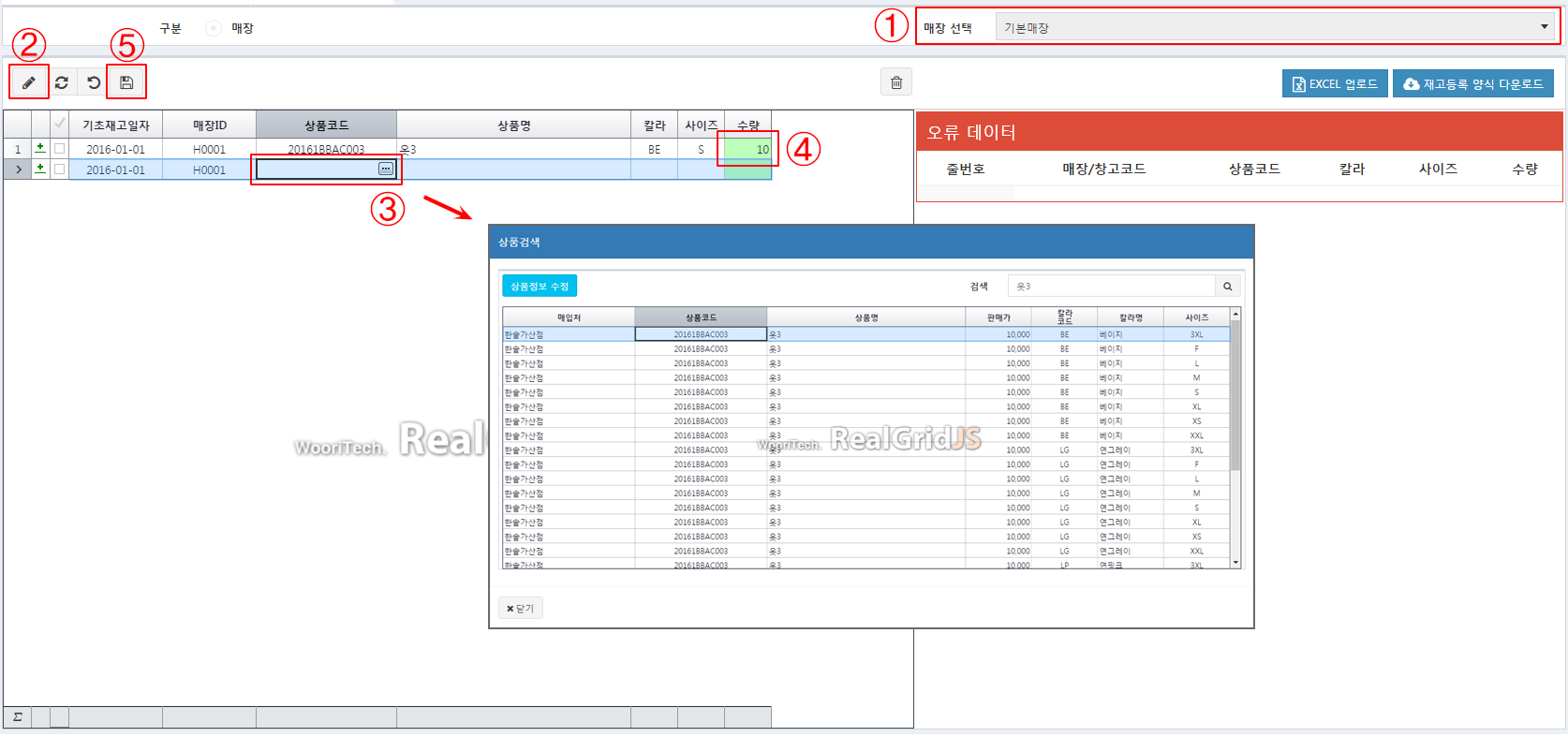Click the refresh arrows icon
Image resolution: width=1568 pixels, height=737 pixels.
click(x=62, y=82)
